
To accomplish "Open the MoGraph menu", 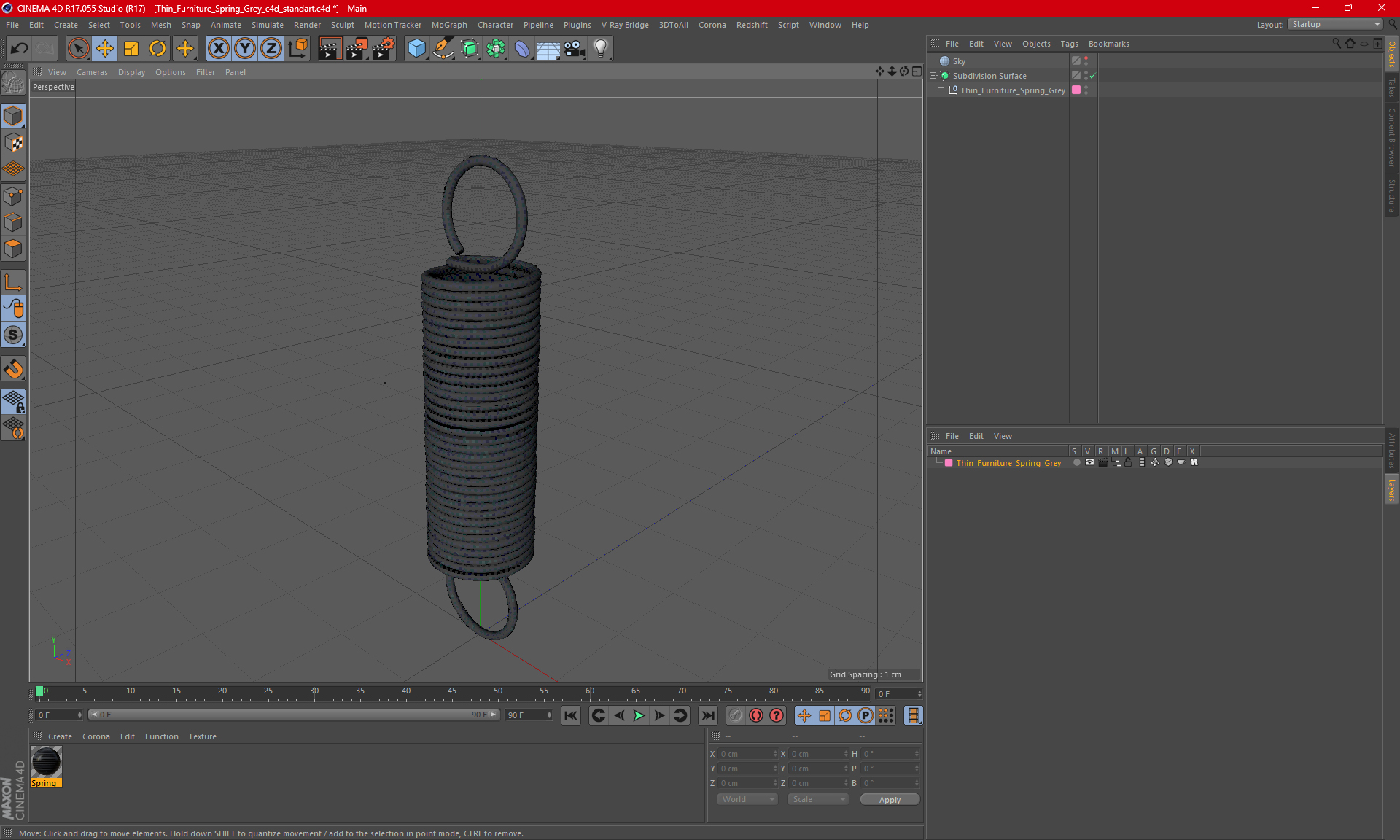I will 449,25.
